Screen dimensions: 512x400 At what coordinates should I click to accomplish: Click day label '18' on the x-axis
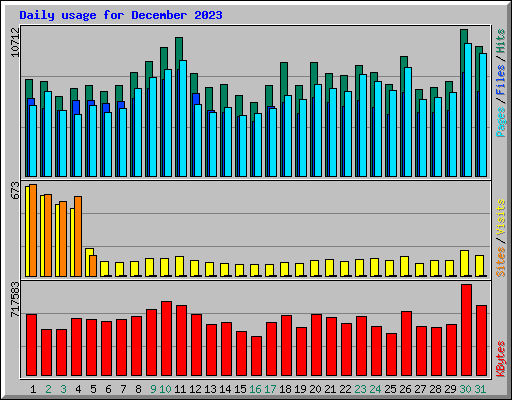point(285,389)
